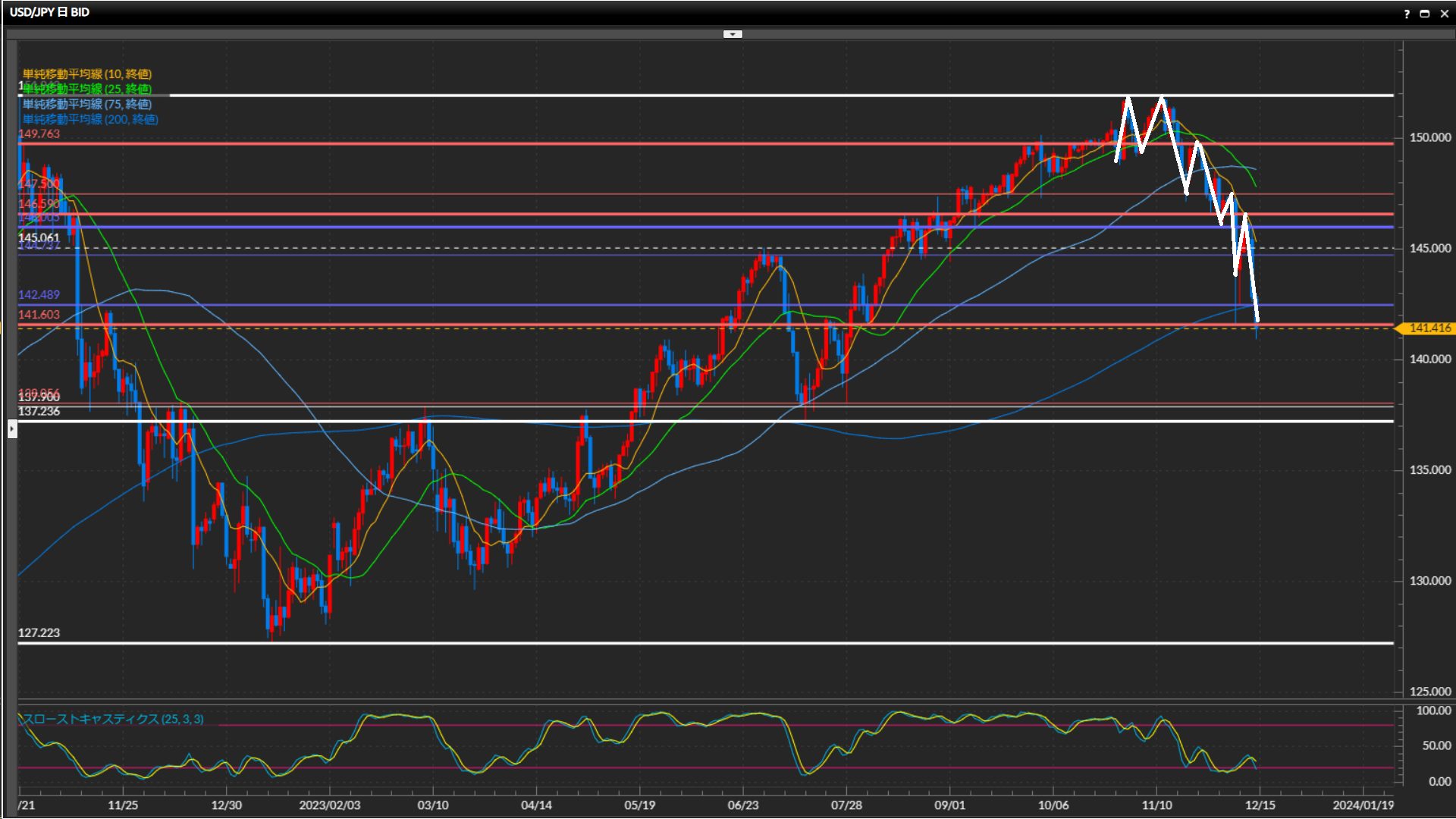1456x819 pixels.
Task: Select the red horizontal line at 149.763
Action: point(531,143)
